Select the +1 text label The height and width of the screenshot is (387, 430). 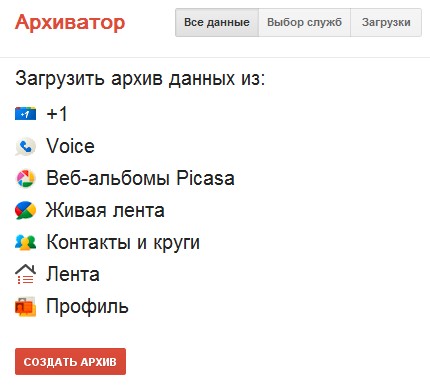(x=57, y=114)
